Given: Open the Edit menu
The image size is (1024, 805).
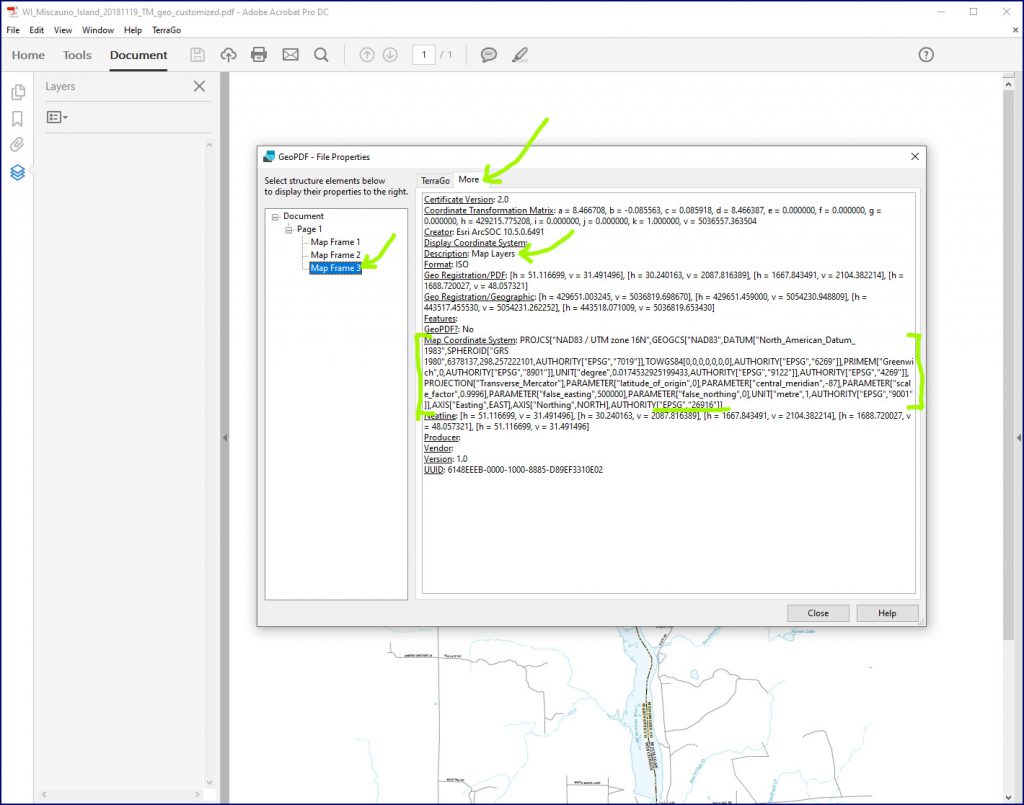Looking at the screenshot, I should pyautogui.click(x=37, y=30).
